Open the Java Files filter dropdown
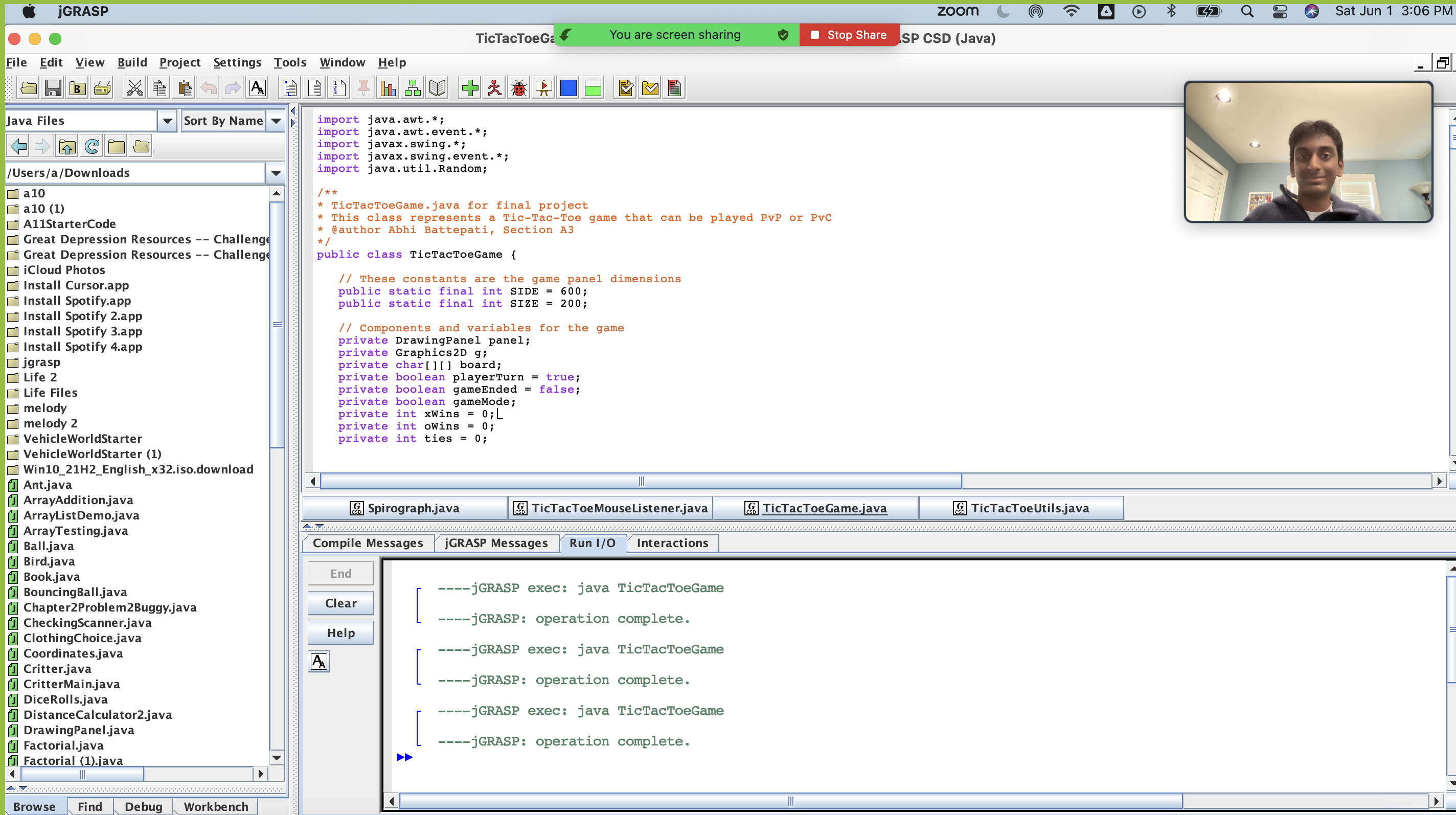Viewport: 1456px width, 815px height. click(167, 120)
